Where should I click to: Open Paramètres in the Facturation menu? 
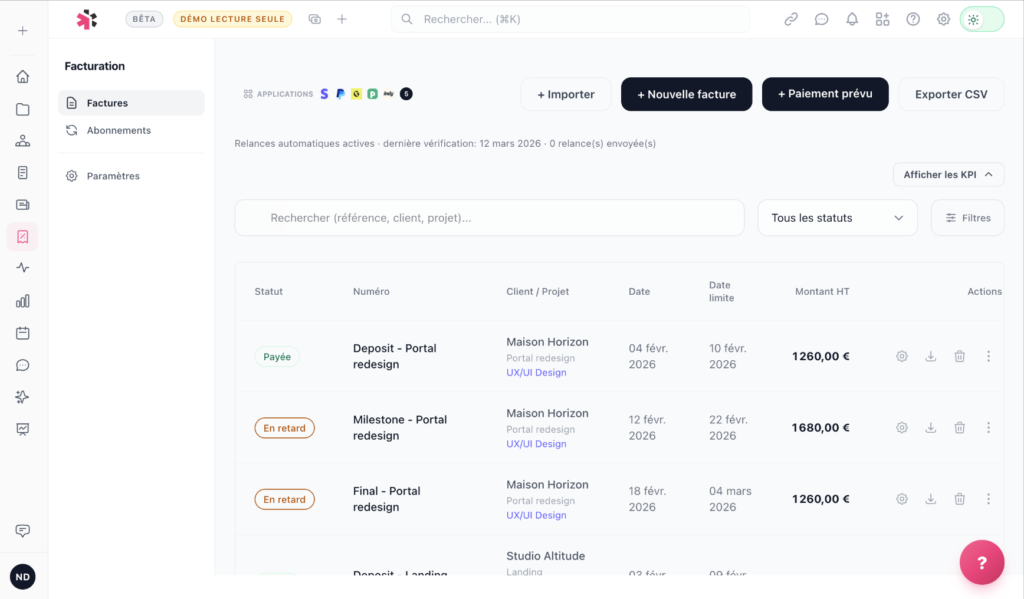(x=113, y=176)
